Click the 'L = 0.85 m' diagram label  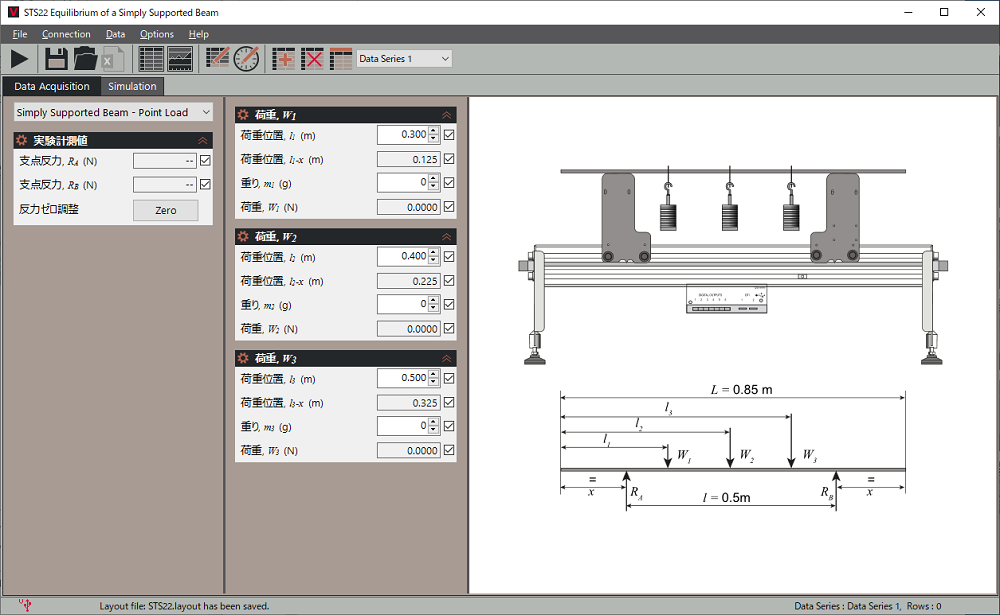(x=742, y=390)
